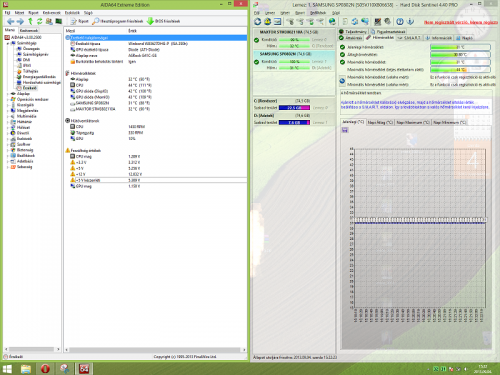The image size is (500, 375).
Task: Switch to the Információk tab in Sentinel
Action: pos(439,38)
